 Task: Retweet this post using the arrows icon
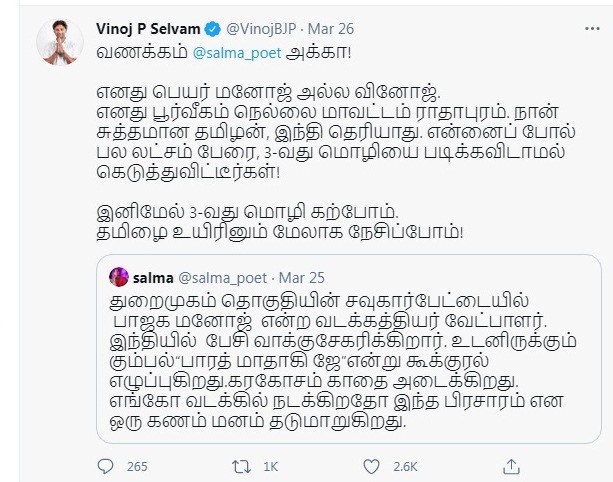(241, 467)
